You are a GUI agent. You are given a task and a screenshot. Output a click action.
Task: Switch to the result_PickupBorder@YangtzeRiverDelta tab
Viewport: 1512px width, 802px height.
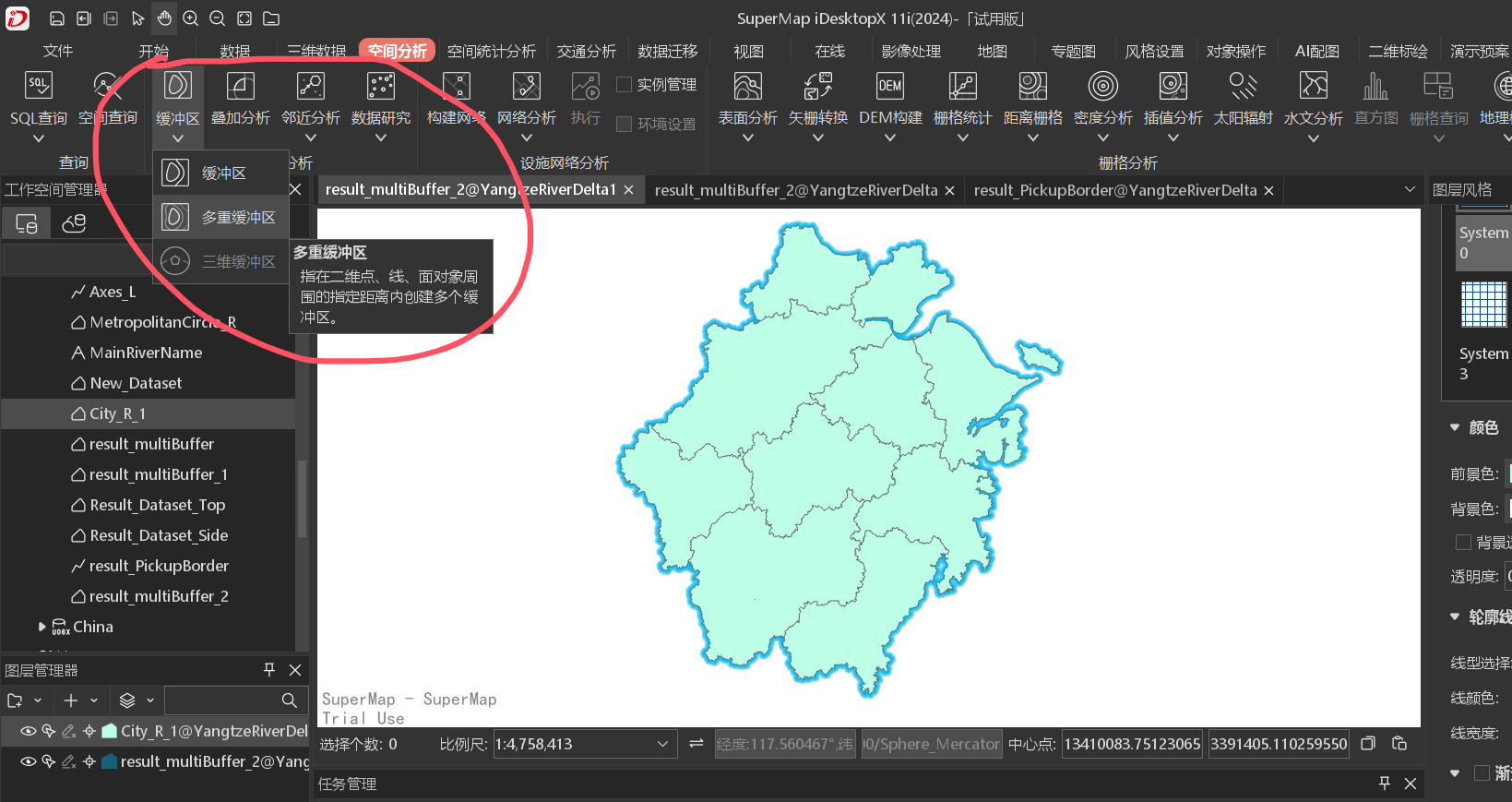point(1115,190)
